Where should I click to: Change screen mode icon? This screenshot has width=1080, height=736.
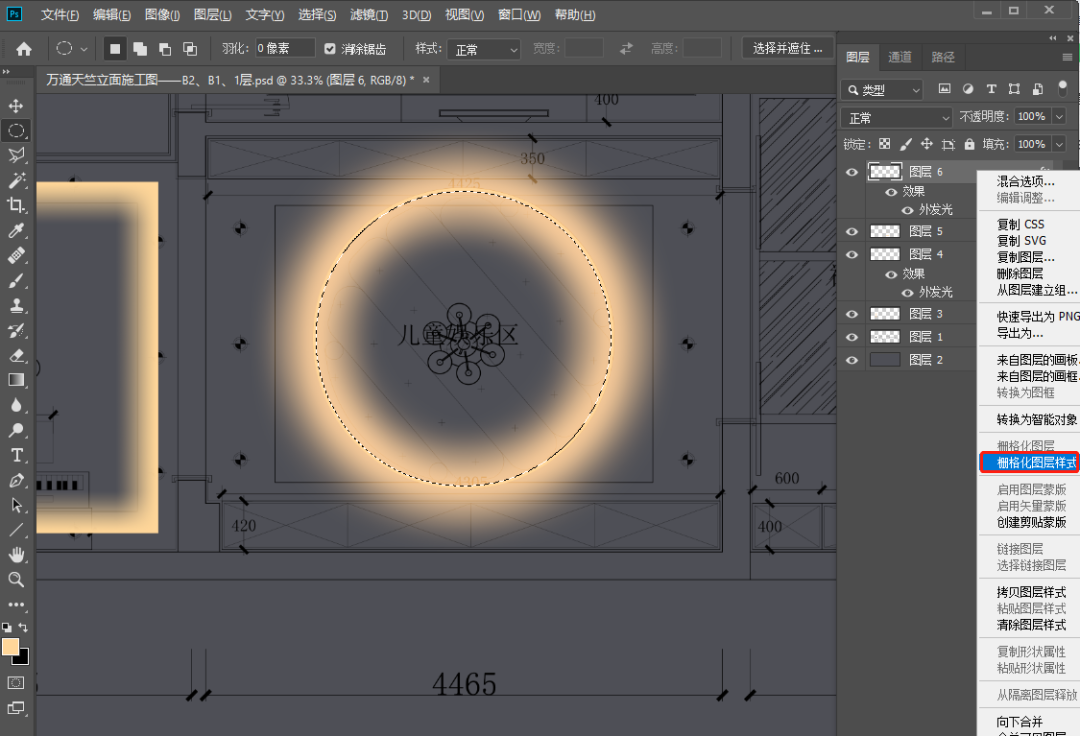(x=16, y=708)
